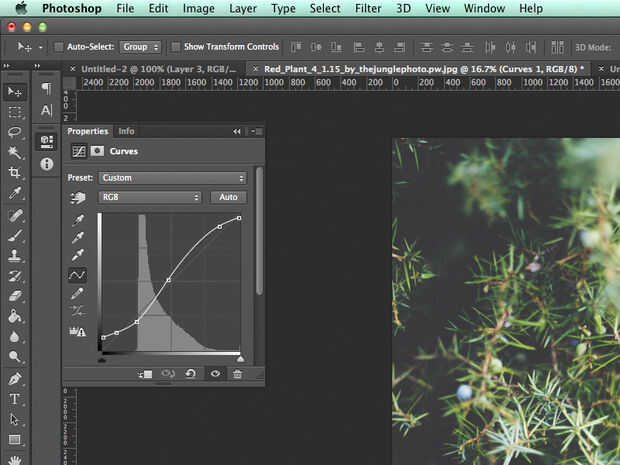Select the Magic Wand tool

(x=15, y=153)
